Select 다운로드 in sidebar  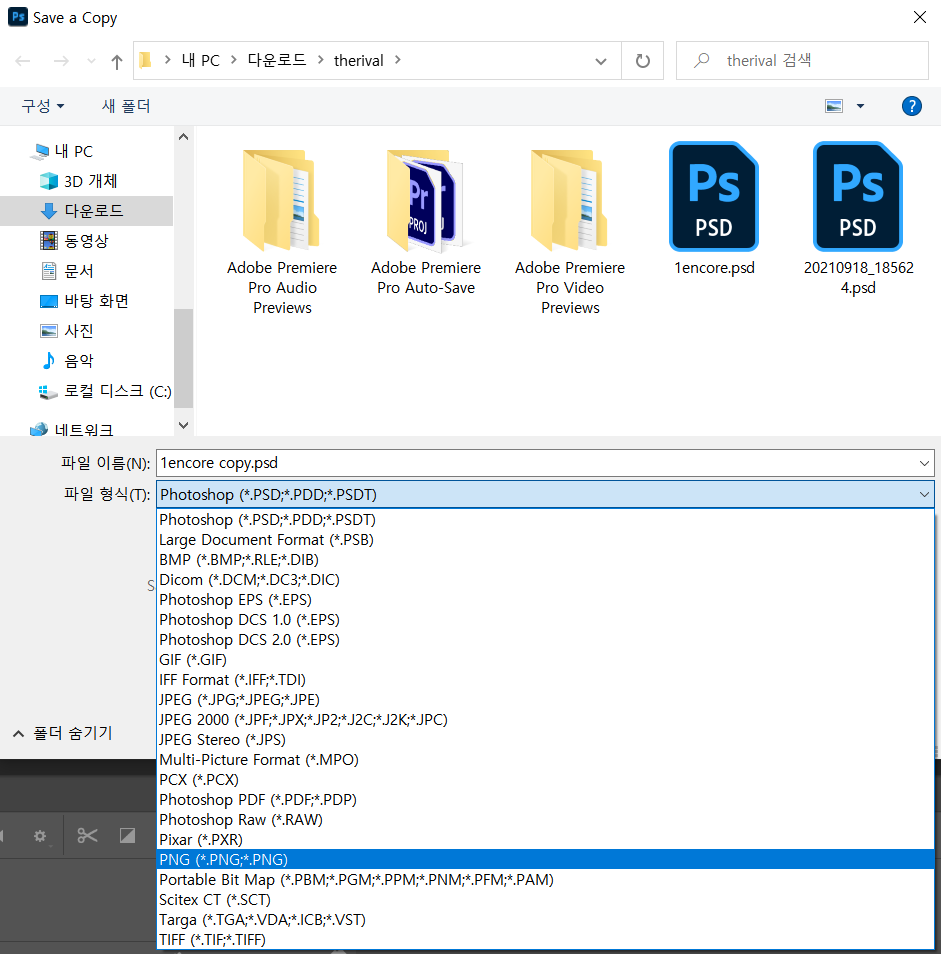click(x=86, y=211)
